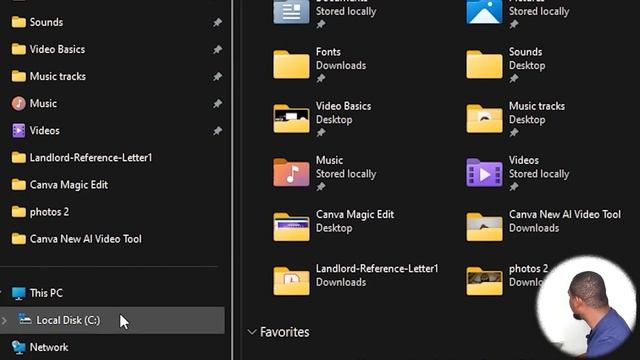Open the Music note icon in sidebar
Viewport: 640px width, 360px height.
(x=18, y=104)
